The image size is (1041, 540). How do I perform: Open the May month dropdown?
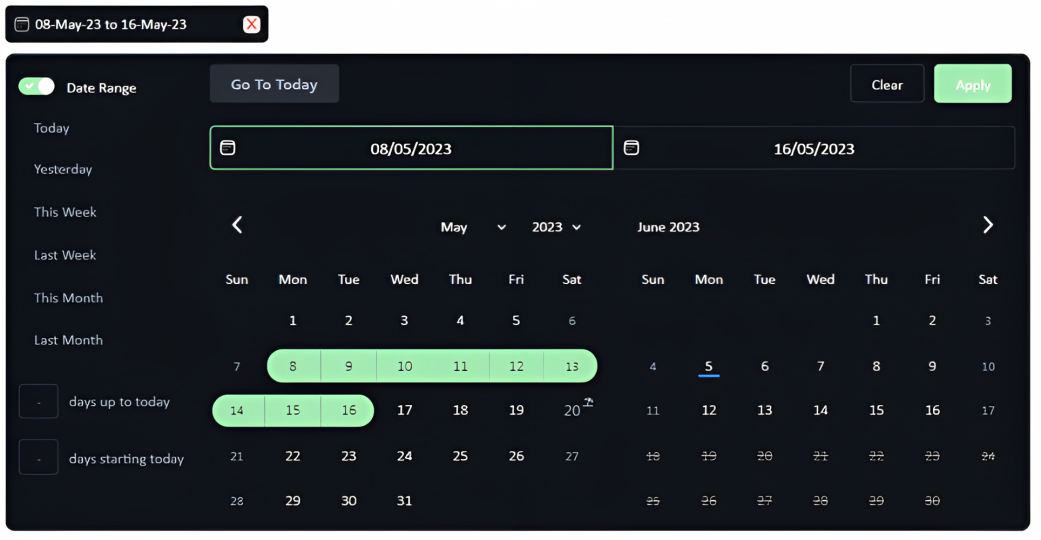473,227
